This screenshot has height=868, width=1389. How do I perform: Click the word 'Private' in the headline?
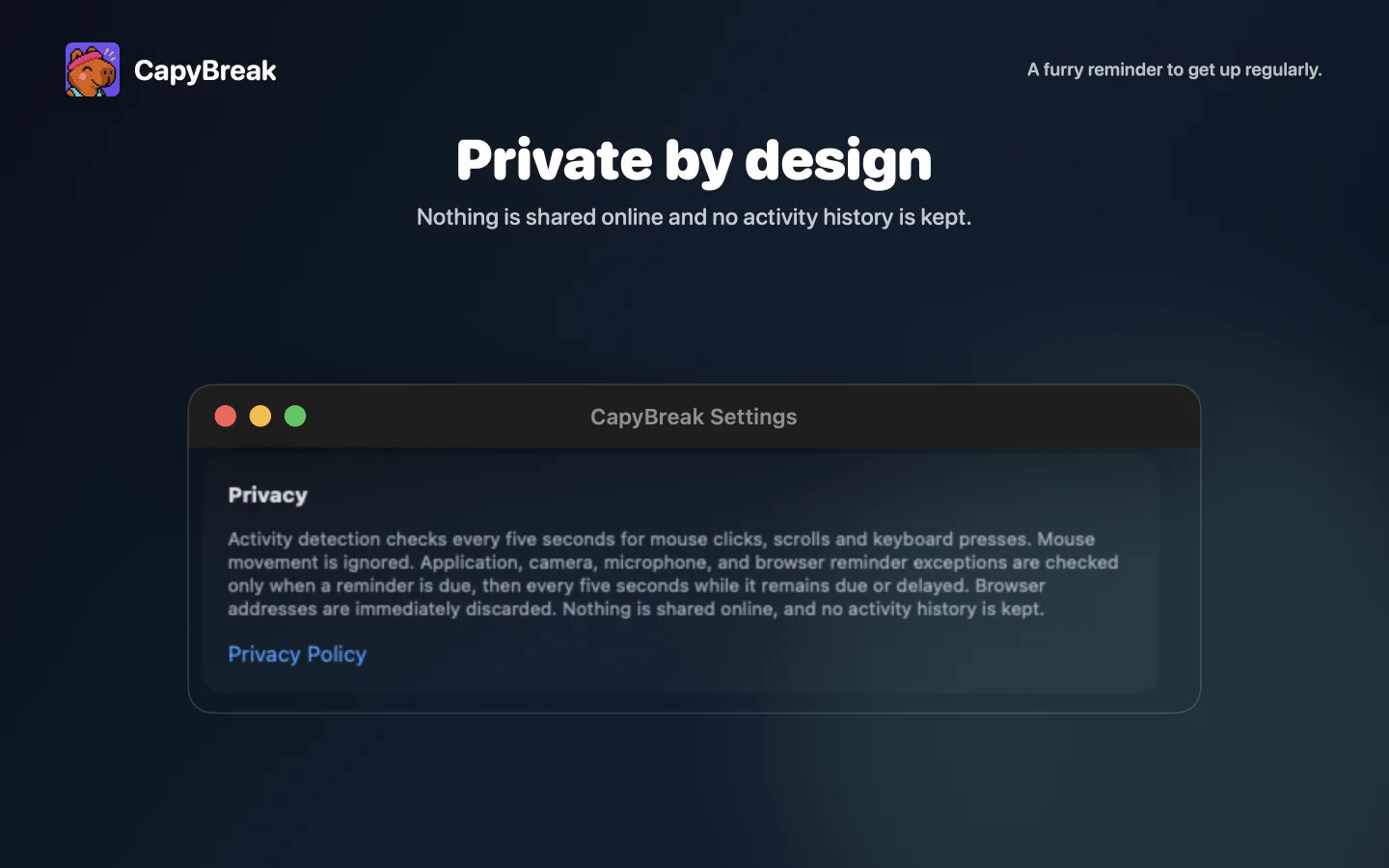coord(555,160)
